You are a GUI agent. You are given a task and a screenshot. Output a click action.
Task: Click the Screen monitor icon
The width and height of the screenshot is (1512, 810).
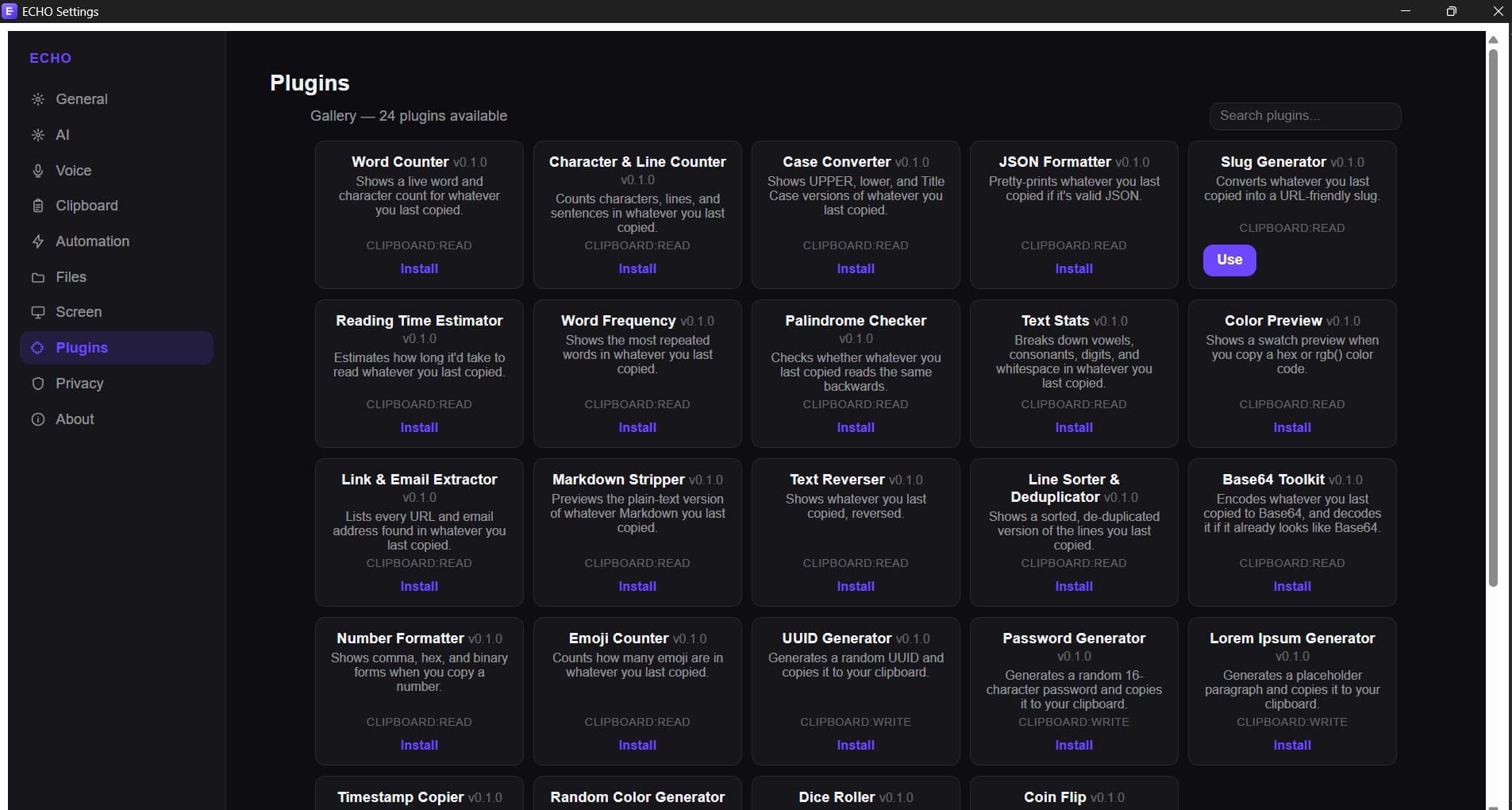37,312
